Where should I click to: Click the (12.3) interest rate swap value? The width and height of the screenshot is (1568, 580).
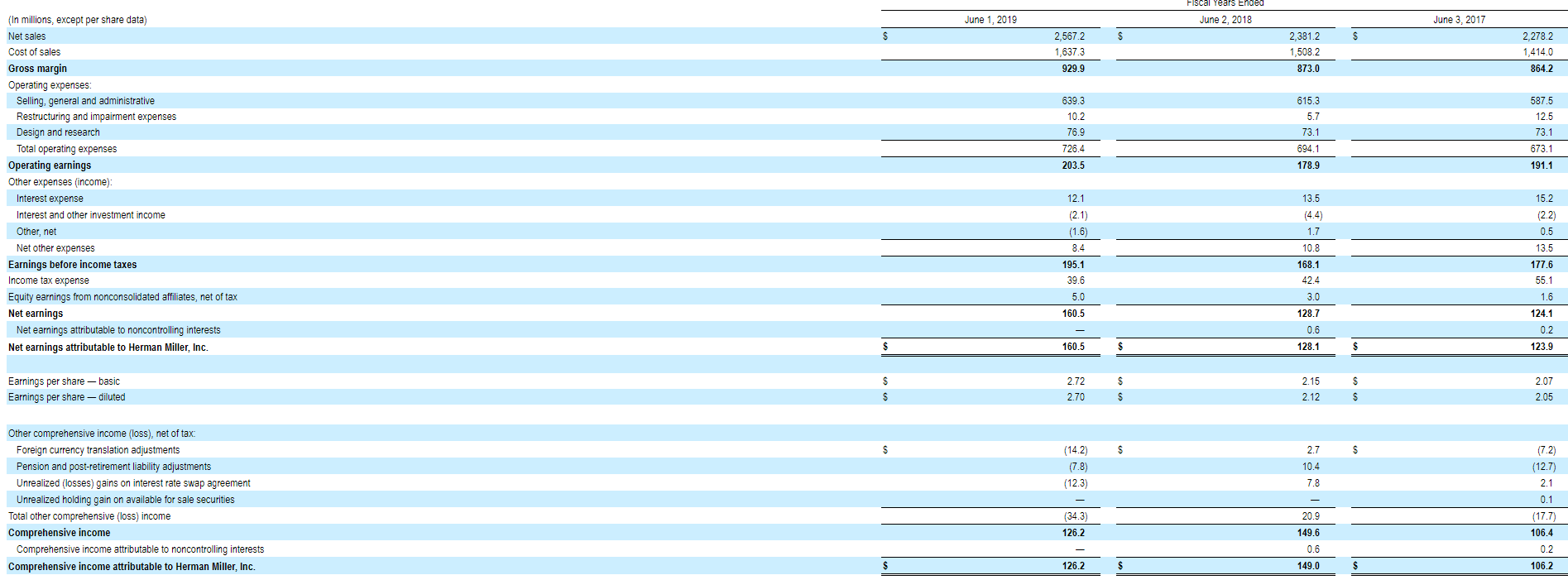[x=1076, y=483]
